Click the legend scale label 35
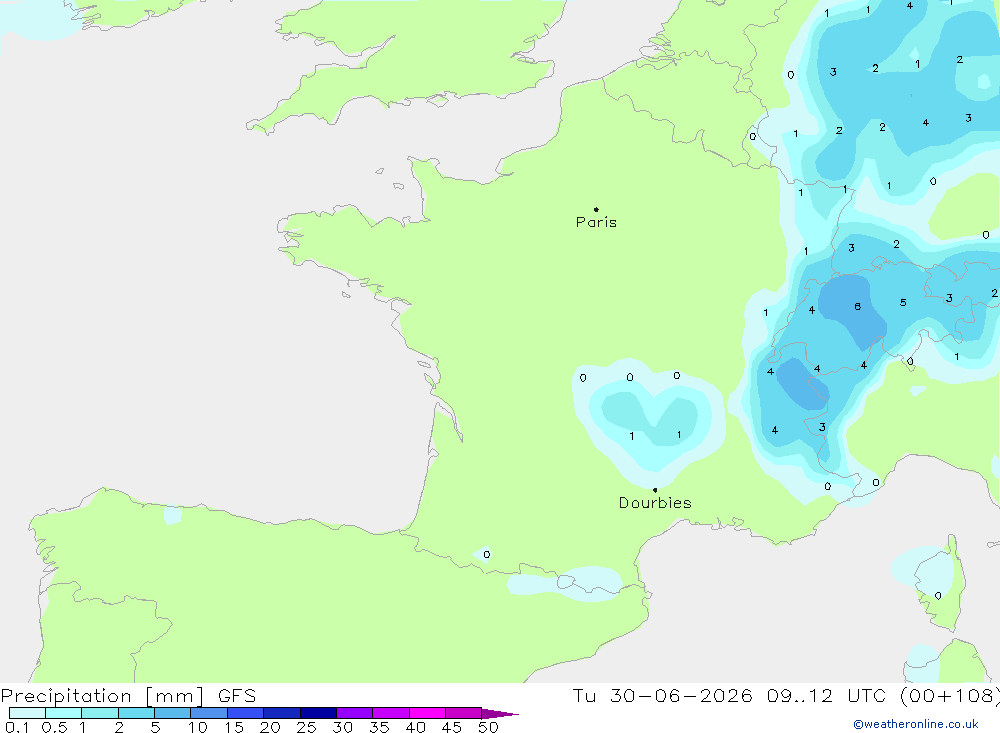 point(379,727)
